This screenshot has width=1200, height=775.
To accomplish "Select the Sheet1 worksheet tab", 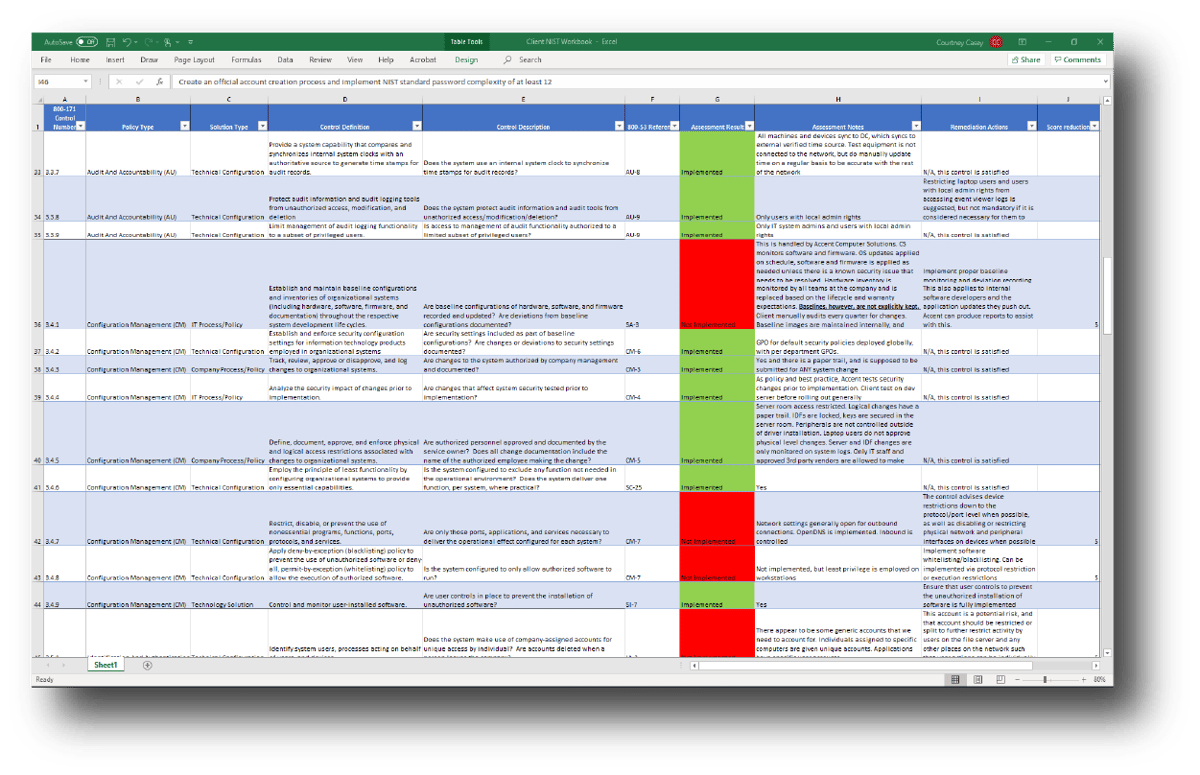I will pyautogui.click(x=105, y=665).
